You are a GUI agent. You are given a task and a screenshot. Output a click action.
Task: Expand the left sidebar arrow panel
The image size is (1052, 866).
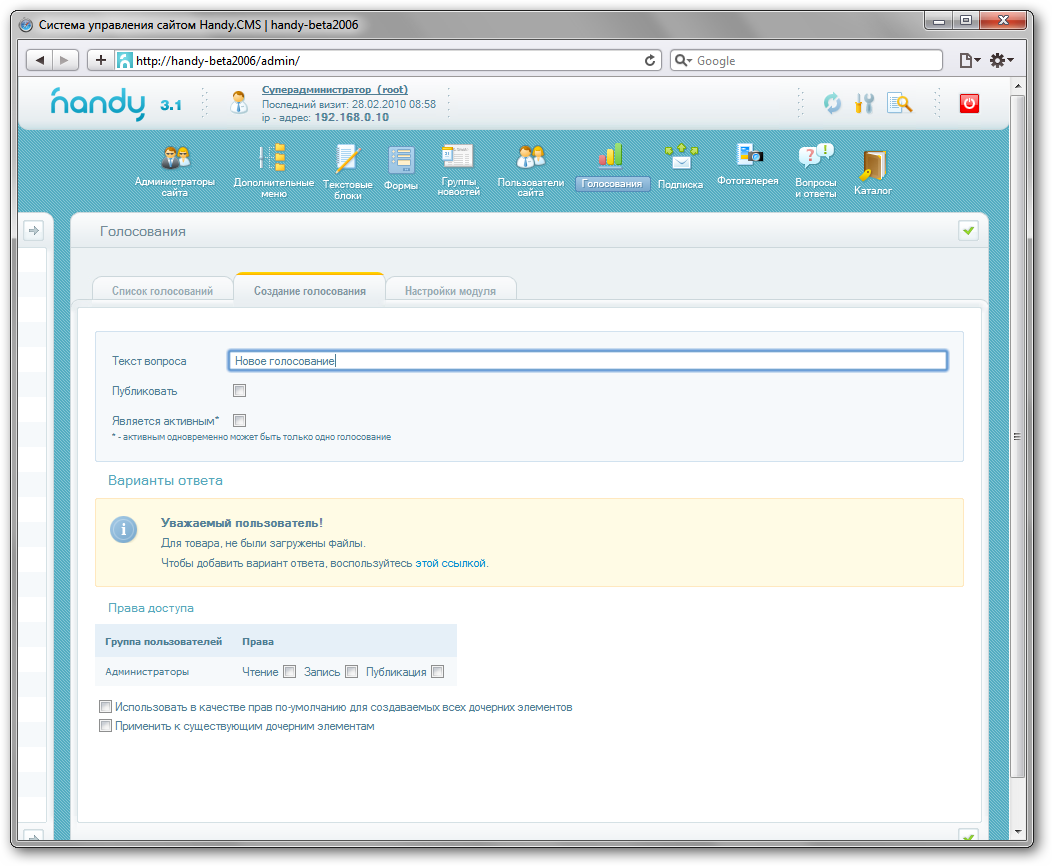(x=33, y=231)
